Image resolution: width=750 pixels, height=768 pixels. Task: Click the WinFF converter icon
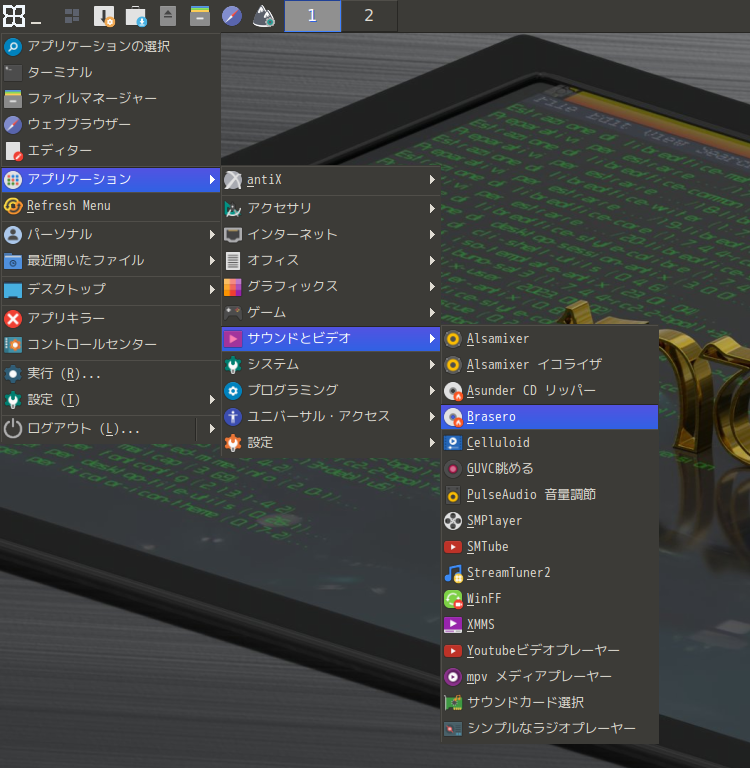click(x=453, y=599)
